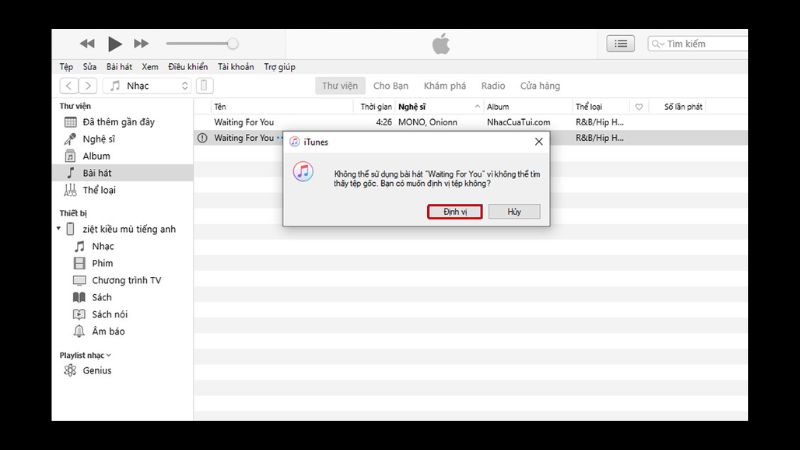Viewport: 800px width, 450px height.
Task: Open the list view button near search
Action: [620, 44]
